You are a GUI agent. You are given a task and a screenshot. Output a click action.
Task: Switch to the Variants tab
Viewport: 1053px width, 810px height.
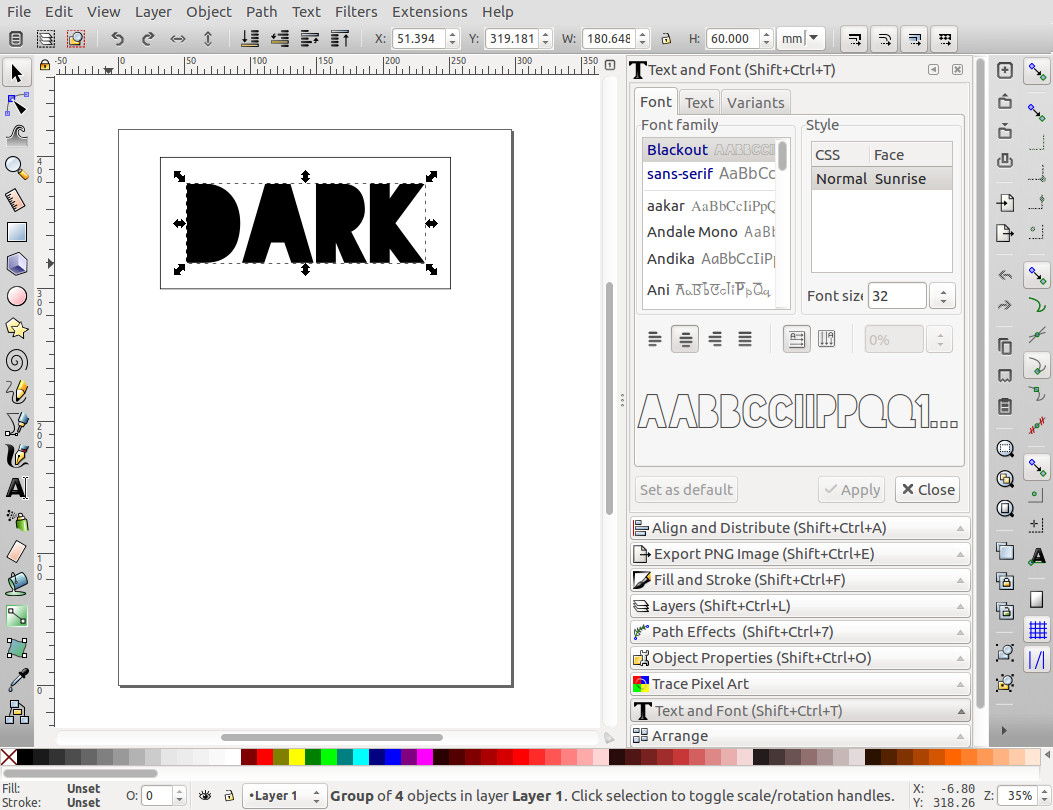point(756,103)
